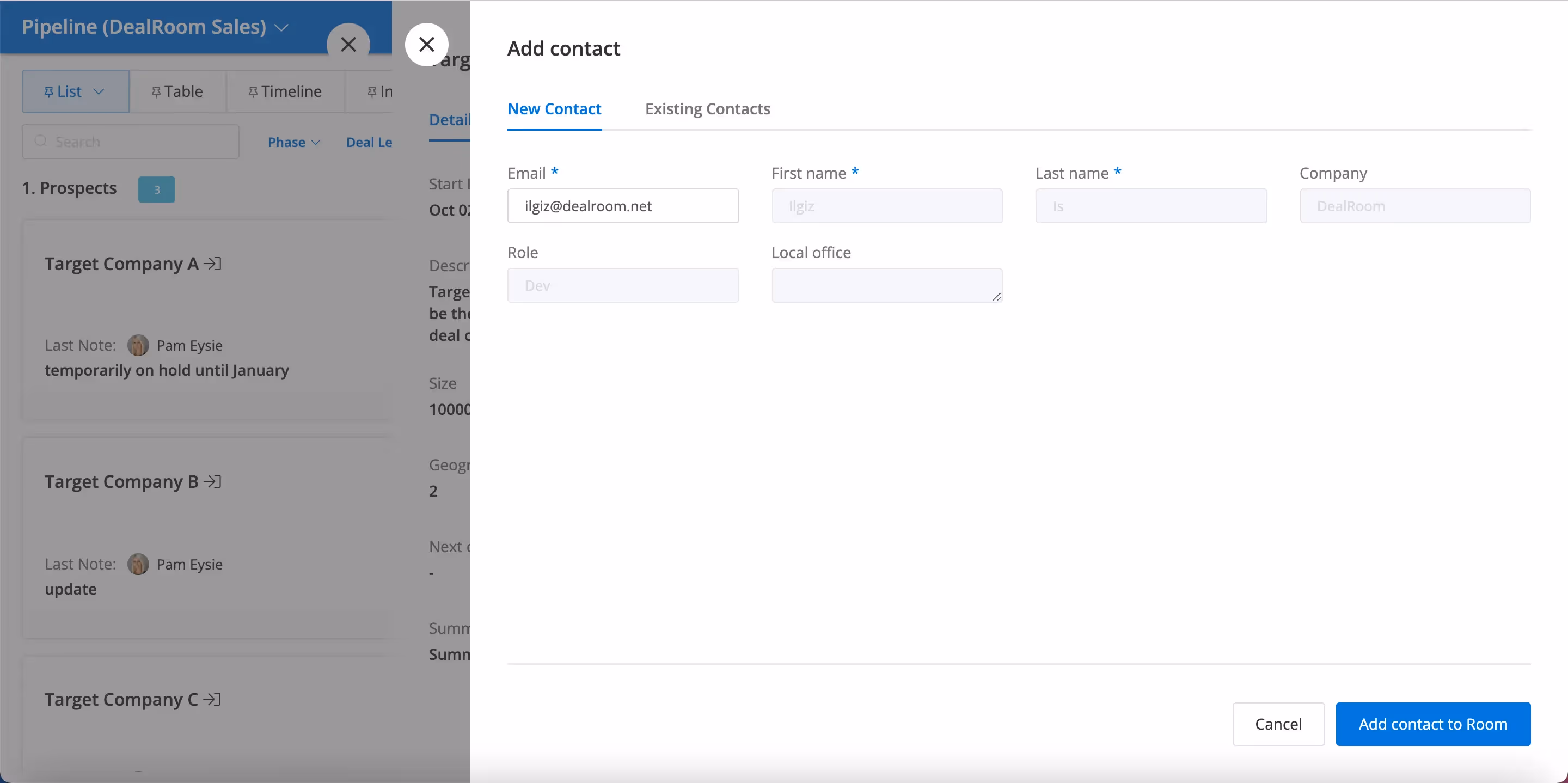Click Pam Eysie avatar under Target Company B

pyautogui.click(x=138, y=565)
